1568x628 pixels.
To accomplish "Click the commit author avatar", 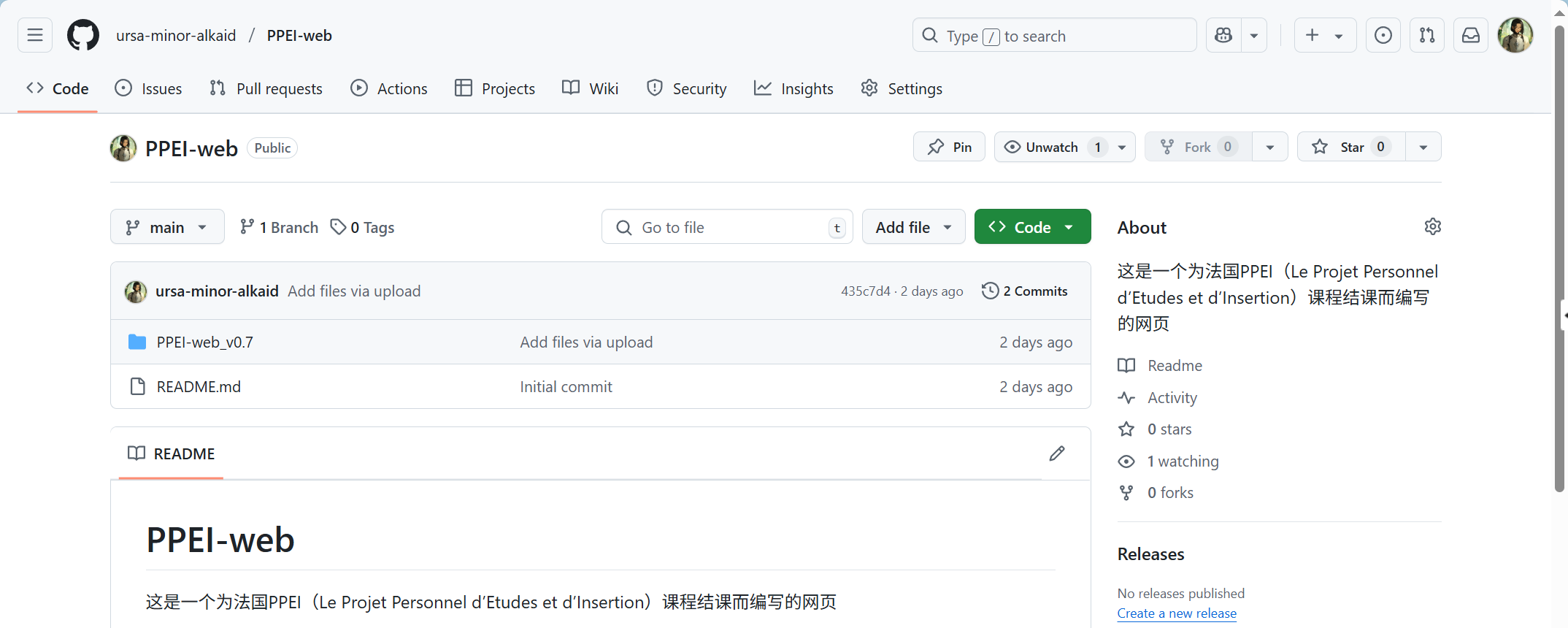I will click(x=136, y=291).
